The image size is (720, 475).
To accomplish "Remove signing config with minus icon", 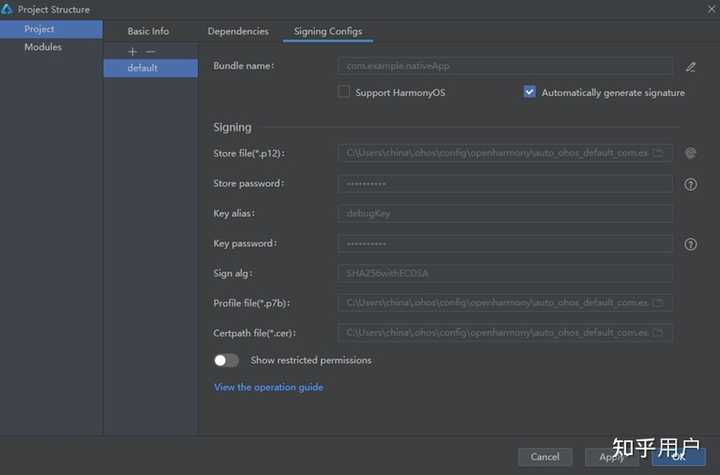I will point(151,51).
